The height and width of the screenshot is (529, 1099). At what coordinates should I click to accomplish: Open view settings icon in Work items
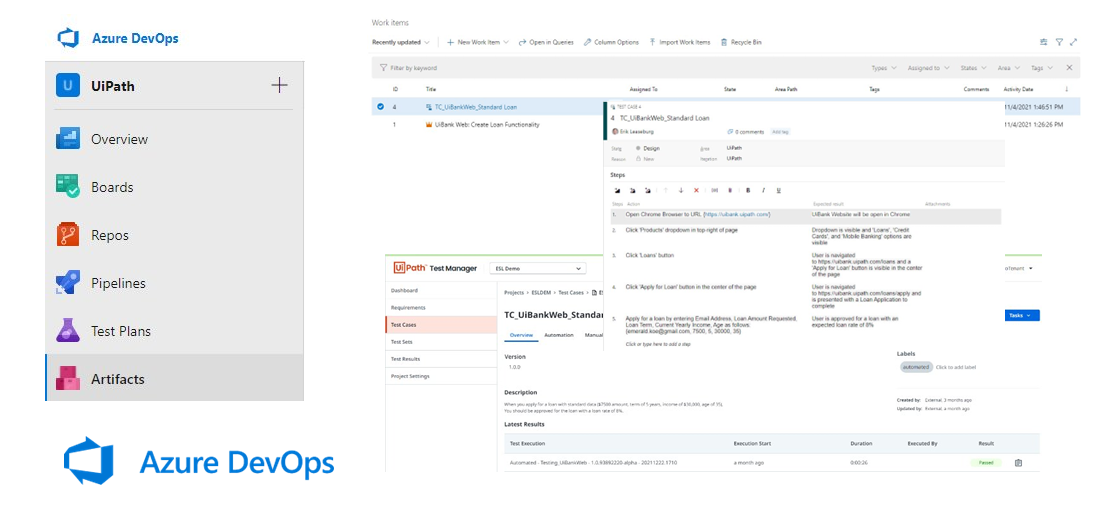tap(1044, 42)
